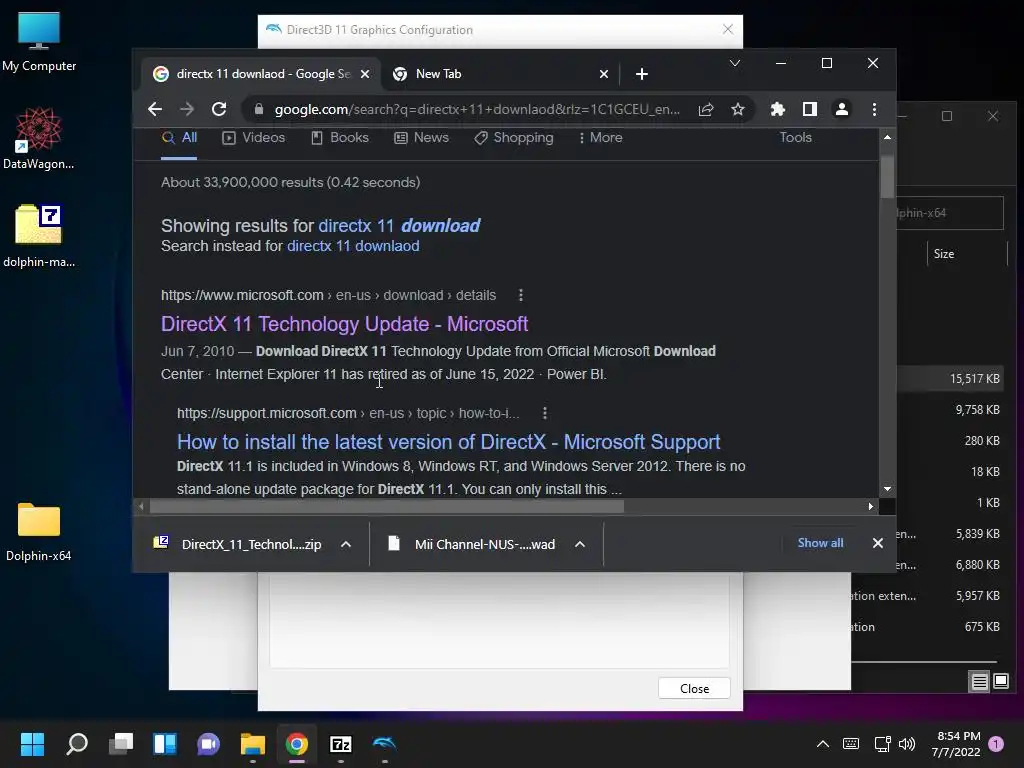
Task: Switch to Dolphin emulator in taskbar
Action: click(x=385, y=744)
